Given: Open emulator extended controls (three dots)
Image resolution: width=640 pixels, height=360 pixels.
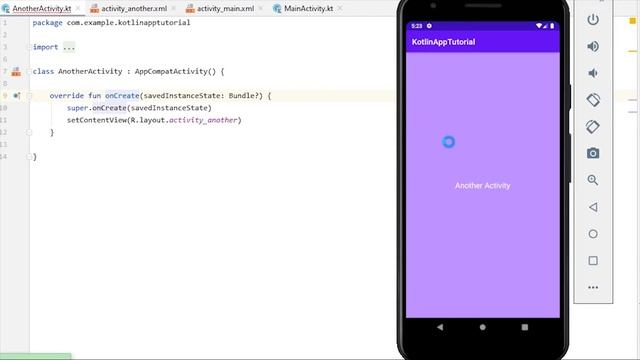Looking at the screenshot, I should pyautogui.click(x=593, y=287).
